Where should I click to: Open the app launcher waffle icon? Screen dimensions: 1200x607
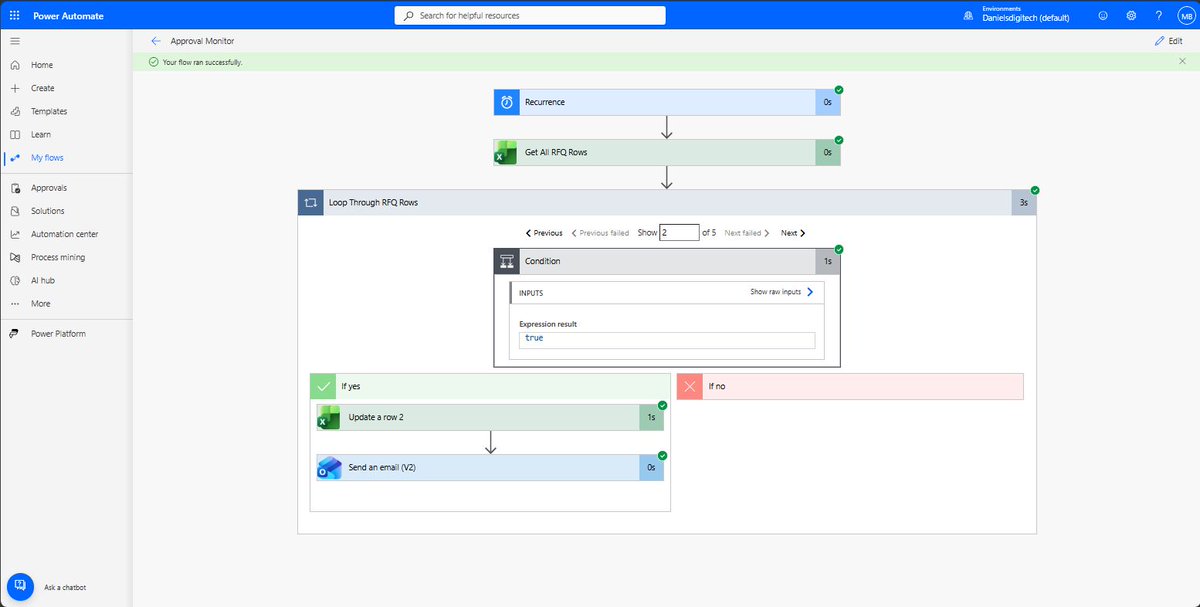coord(14,15)
